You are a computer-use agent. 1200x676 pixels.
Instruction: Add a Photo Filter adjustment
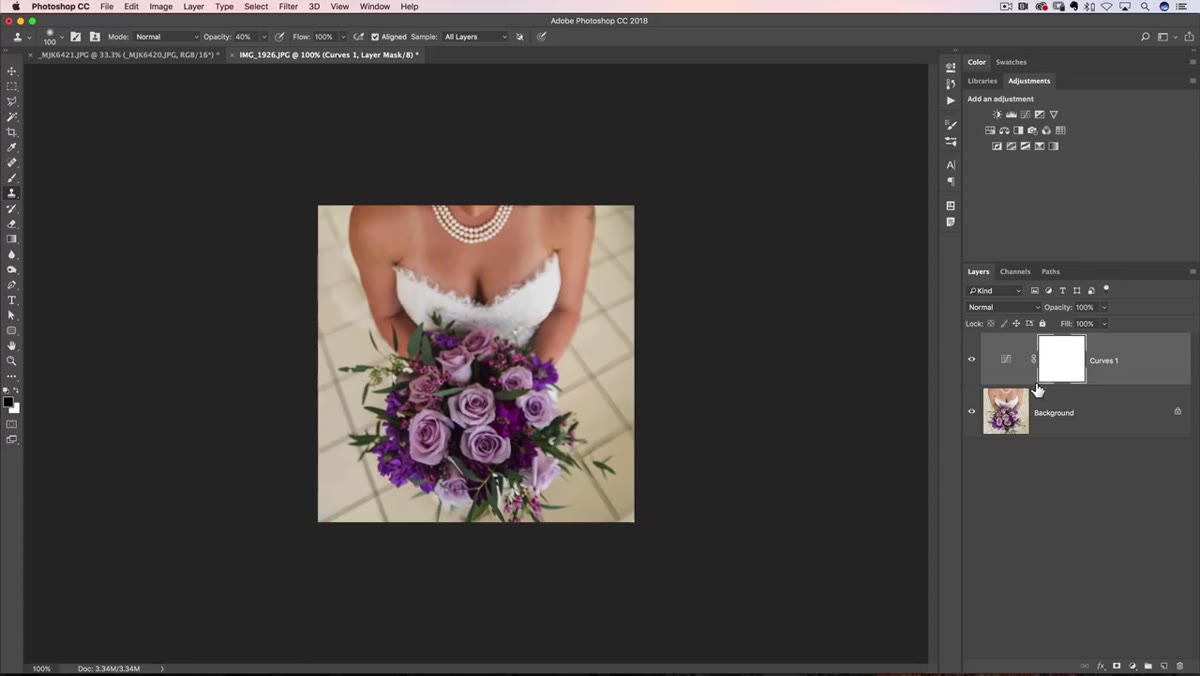pyautogui.click(x=1032, y=130)
